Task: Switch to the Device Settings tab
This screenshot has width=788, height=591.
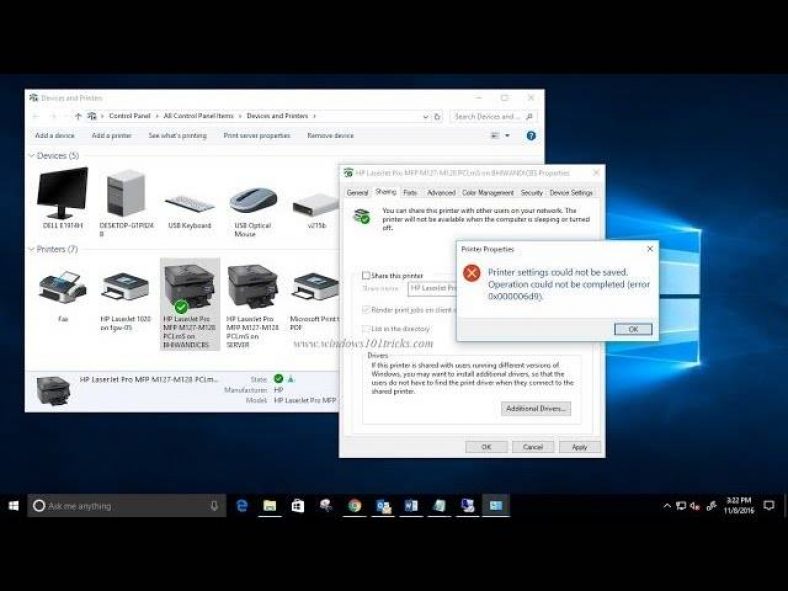Action: [571, 193]
